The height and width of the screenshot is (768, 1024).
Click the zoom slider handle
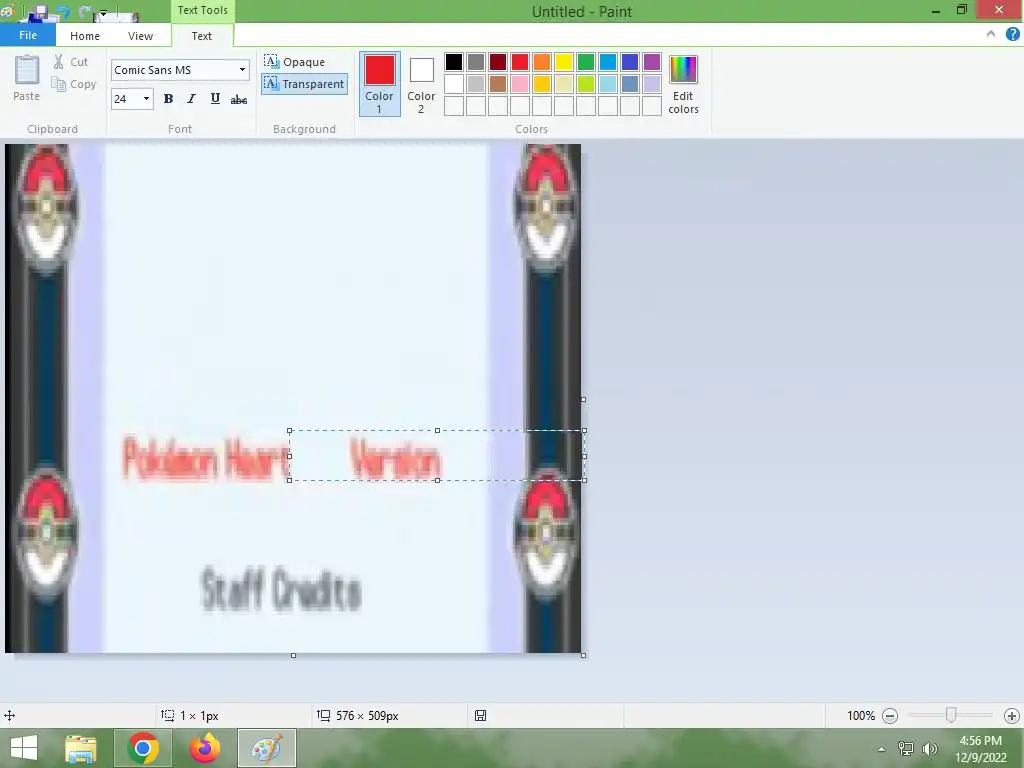click(x=951, y=715)
